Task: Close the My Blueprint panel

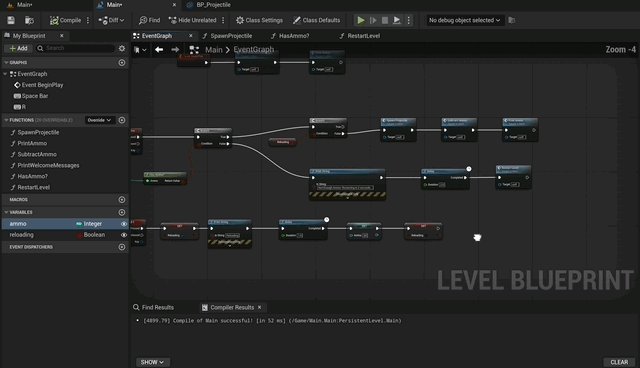Action: click(62, 36)
